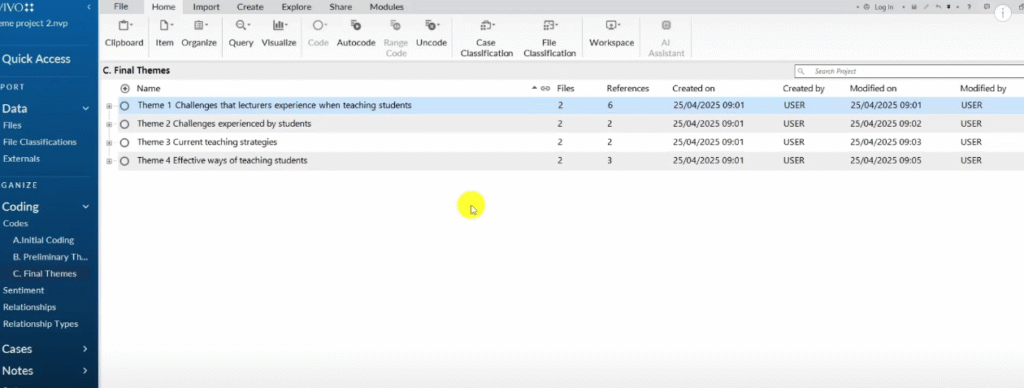Select the Theme 3 code circle
The image size is (1024, 388).
coord(125,142)
